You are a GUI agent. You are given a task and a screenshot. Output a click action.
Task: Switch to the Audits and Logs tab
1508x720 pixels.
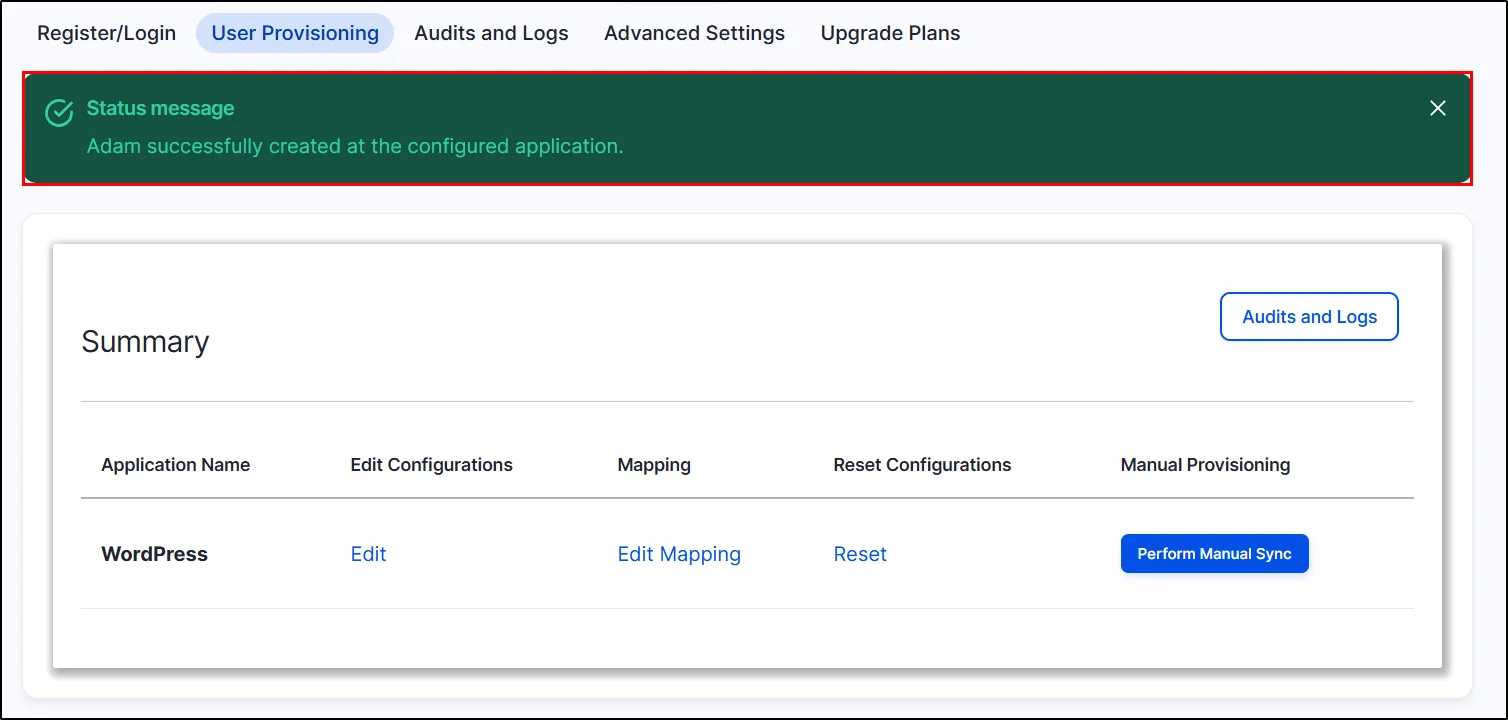pos(491,33)
